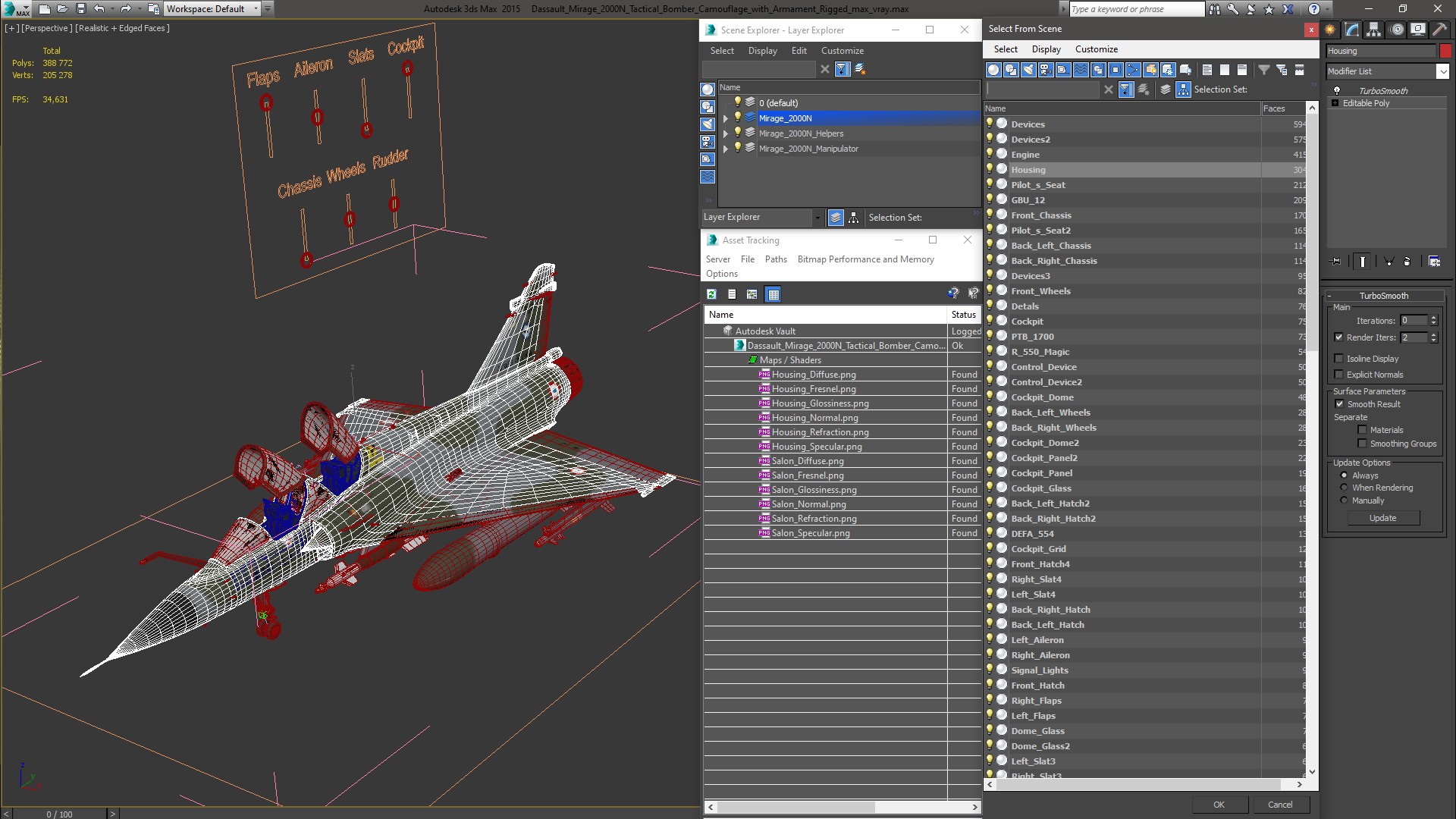
Task: Expand the Mirage_2000N_Manipulator layer
Action: [x=725, y=149]
